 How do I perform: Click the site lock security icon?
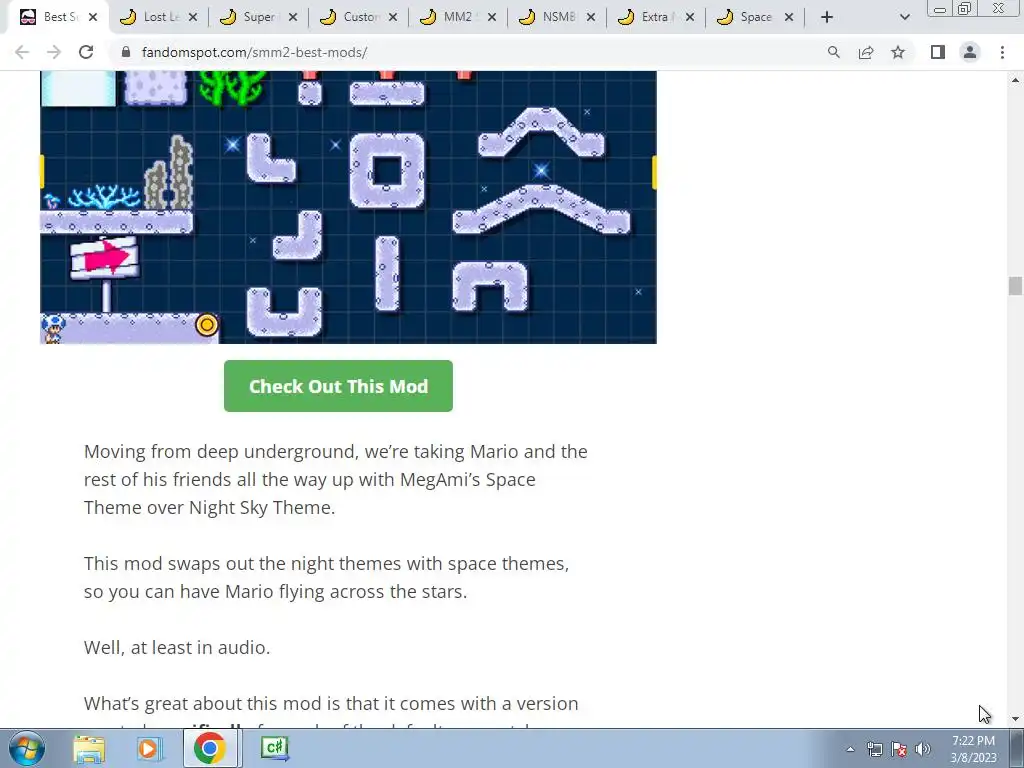point(126,52)
